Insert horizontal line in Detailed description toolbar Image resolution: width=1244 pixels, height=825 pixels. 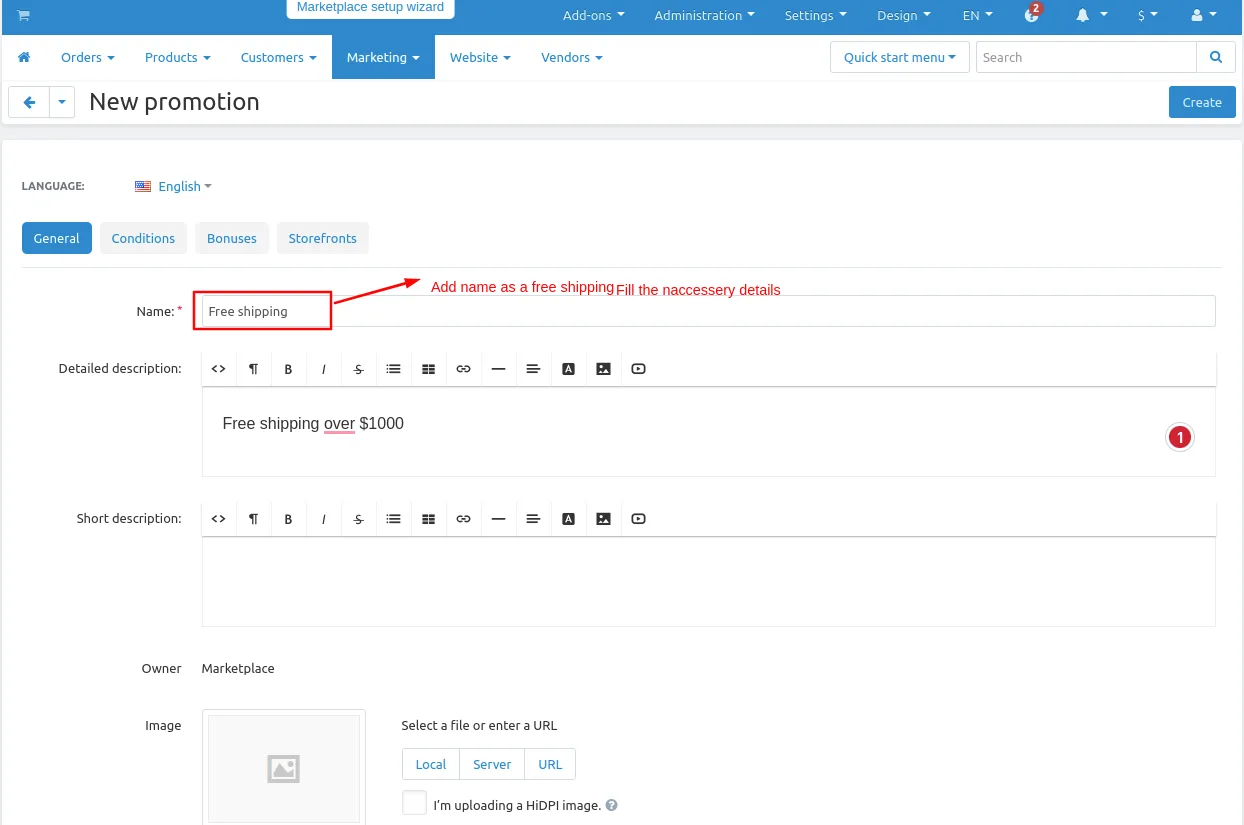pyautogui.click(x=499, y=369)
